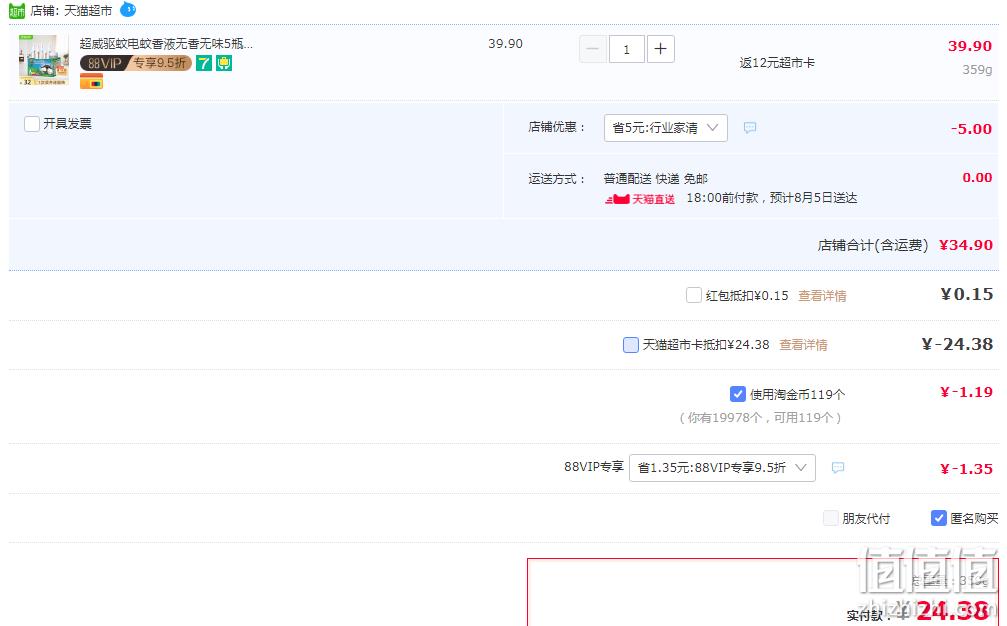Screen dimensions: 1007x626
Task: Toggle the 匿名购买 anonymous purchase checkbox
Action: 938,518
